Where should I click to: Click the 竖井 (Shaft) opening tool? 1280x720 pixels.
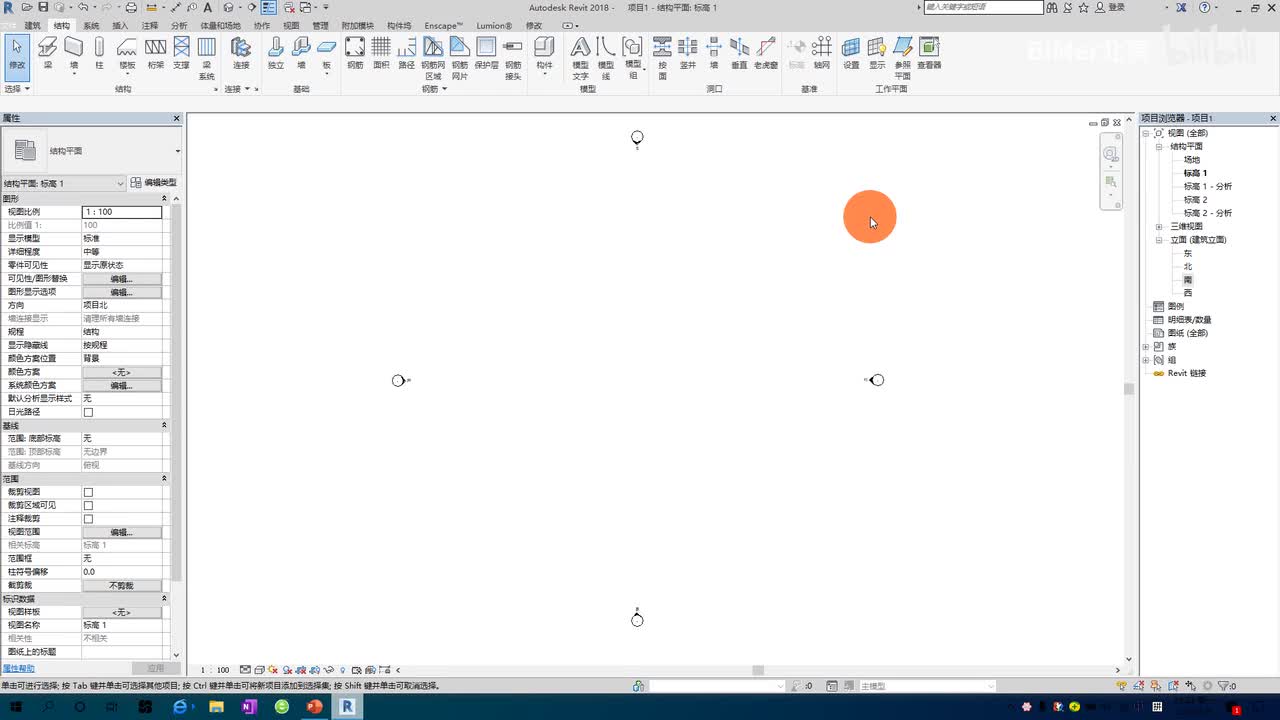click(688, 53)
